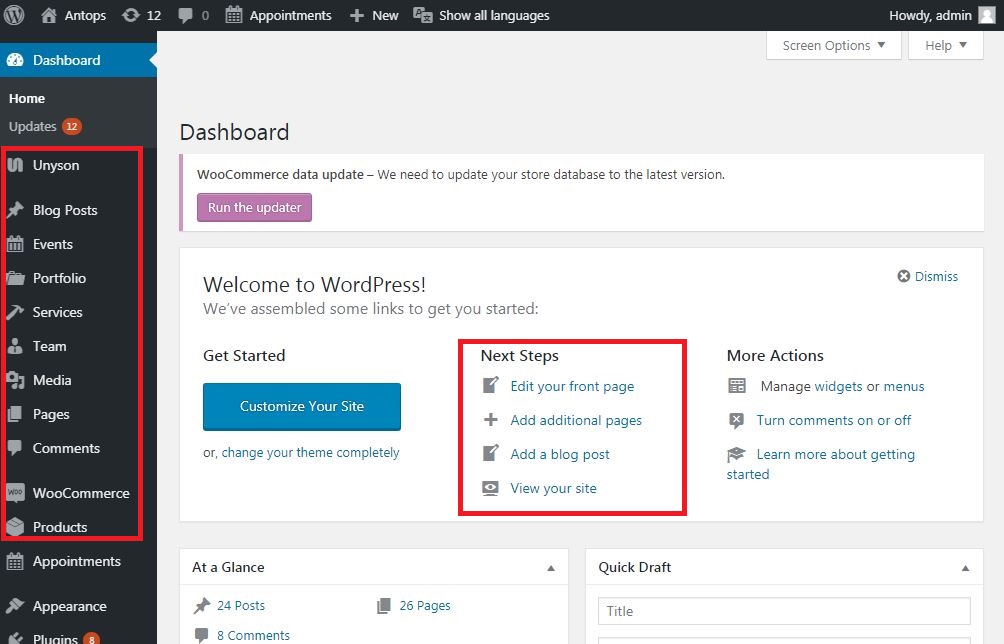Click the Add a blog post link
The image size is (1004, 644).
[x=560, y=454]
